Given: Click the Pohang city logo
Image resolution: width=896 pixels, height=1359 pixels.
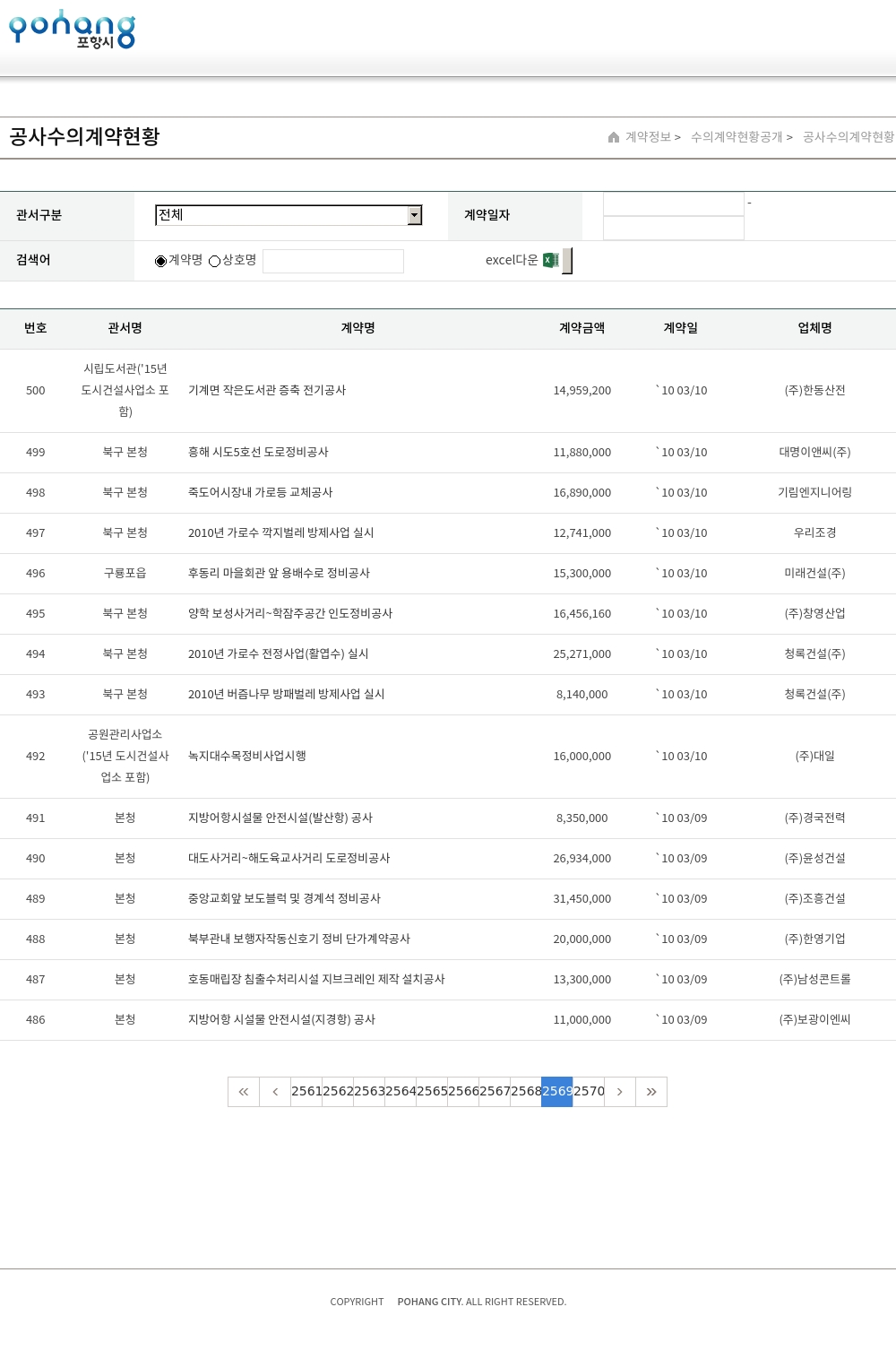Looking at the screenshot, I should click(x=72, y=30).
